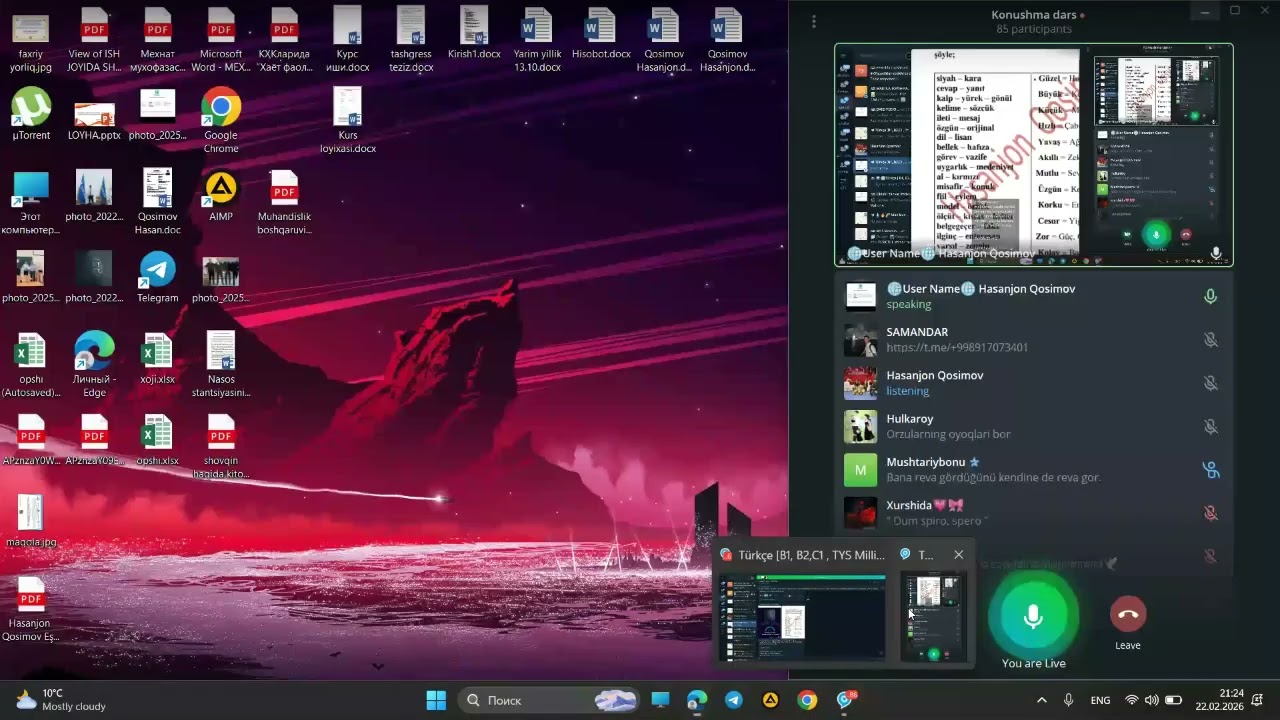Select the Nasos stantsiyasini document
The image size is (1280, 720).
221,366
